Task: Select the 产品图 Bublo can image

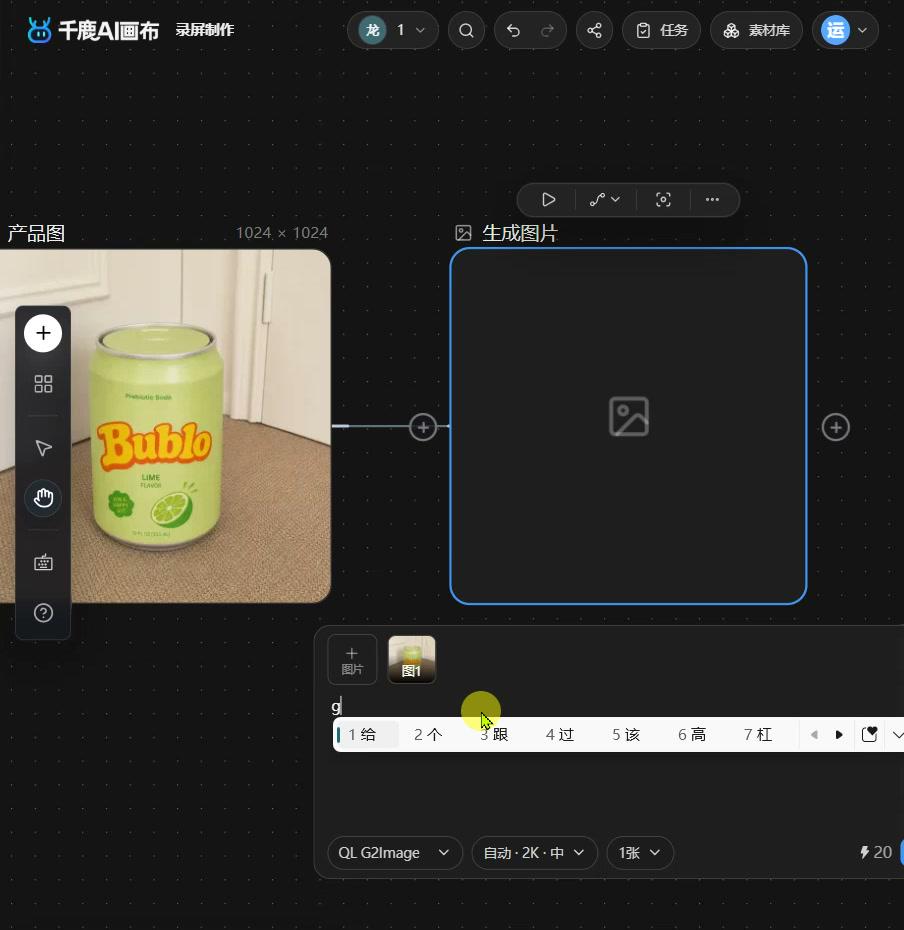Action: (165, 426)
